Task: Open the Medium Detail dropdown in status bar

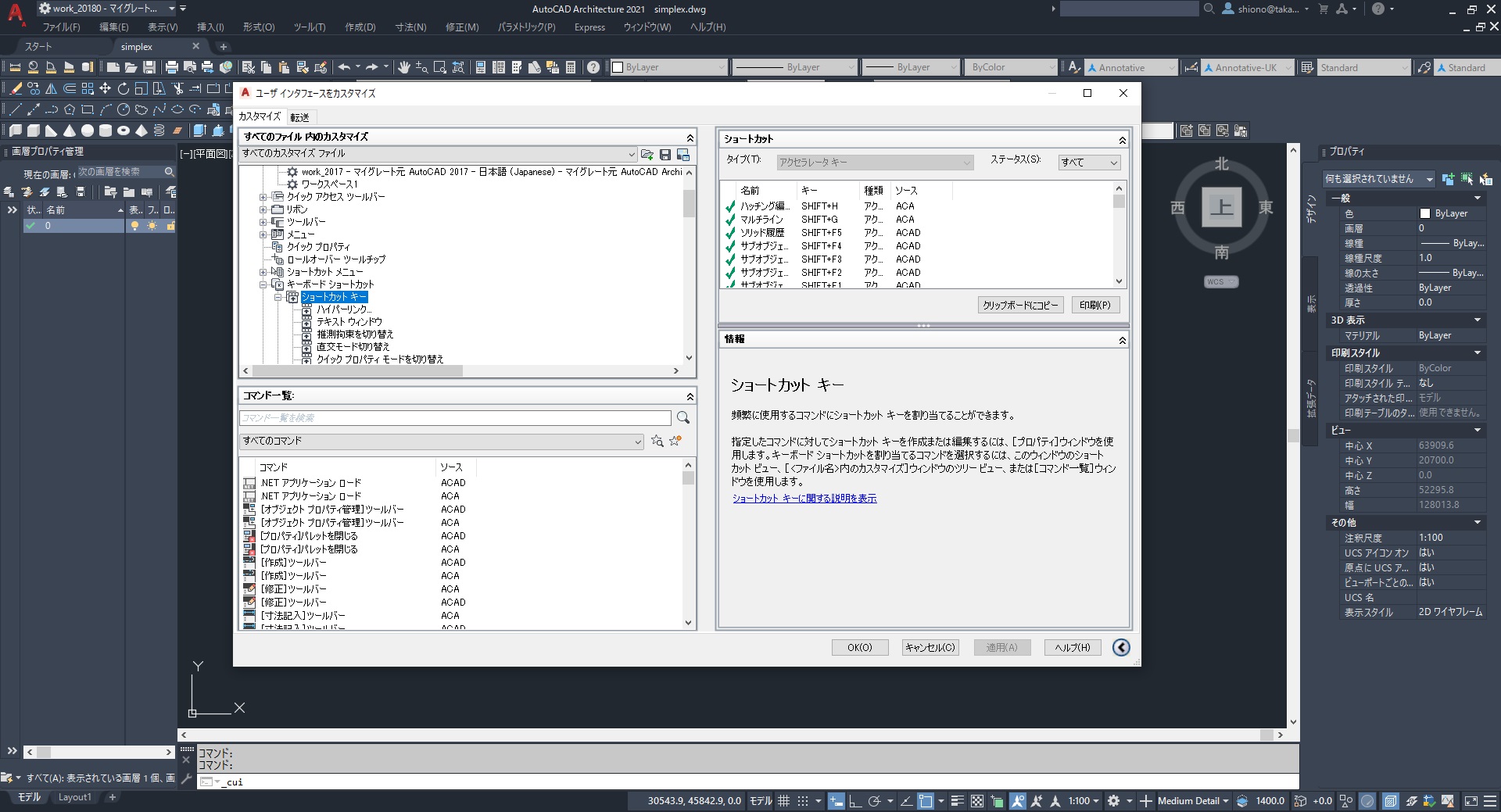Action: [x=1193, y=801]
